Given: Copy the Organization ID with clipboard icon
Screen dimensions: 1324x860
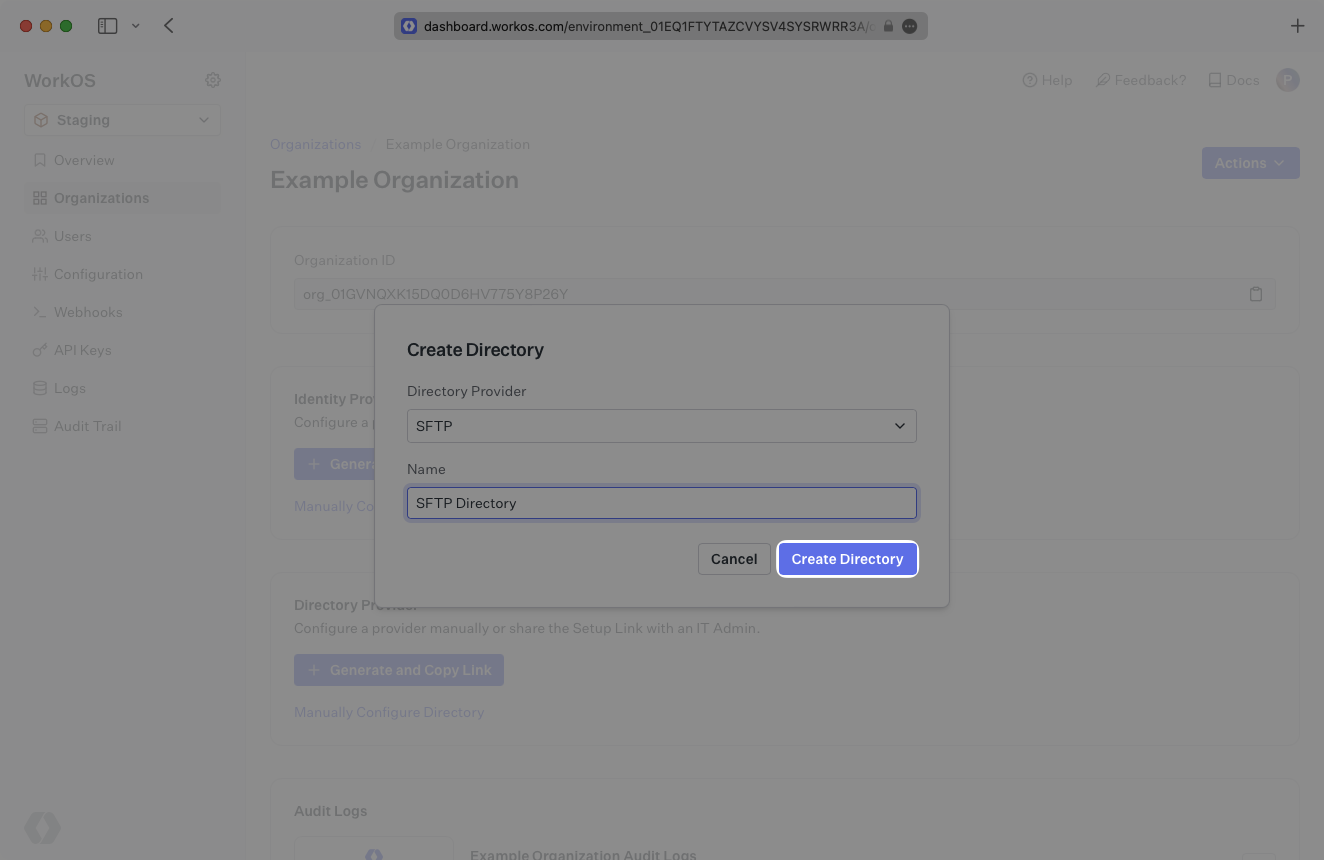Looking at the screenshot, I should coord(1256,293).
